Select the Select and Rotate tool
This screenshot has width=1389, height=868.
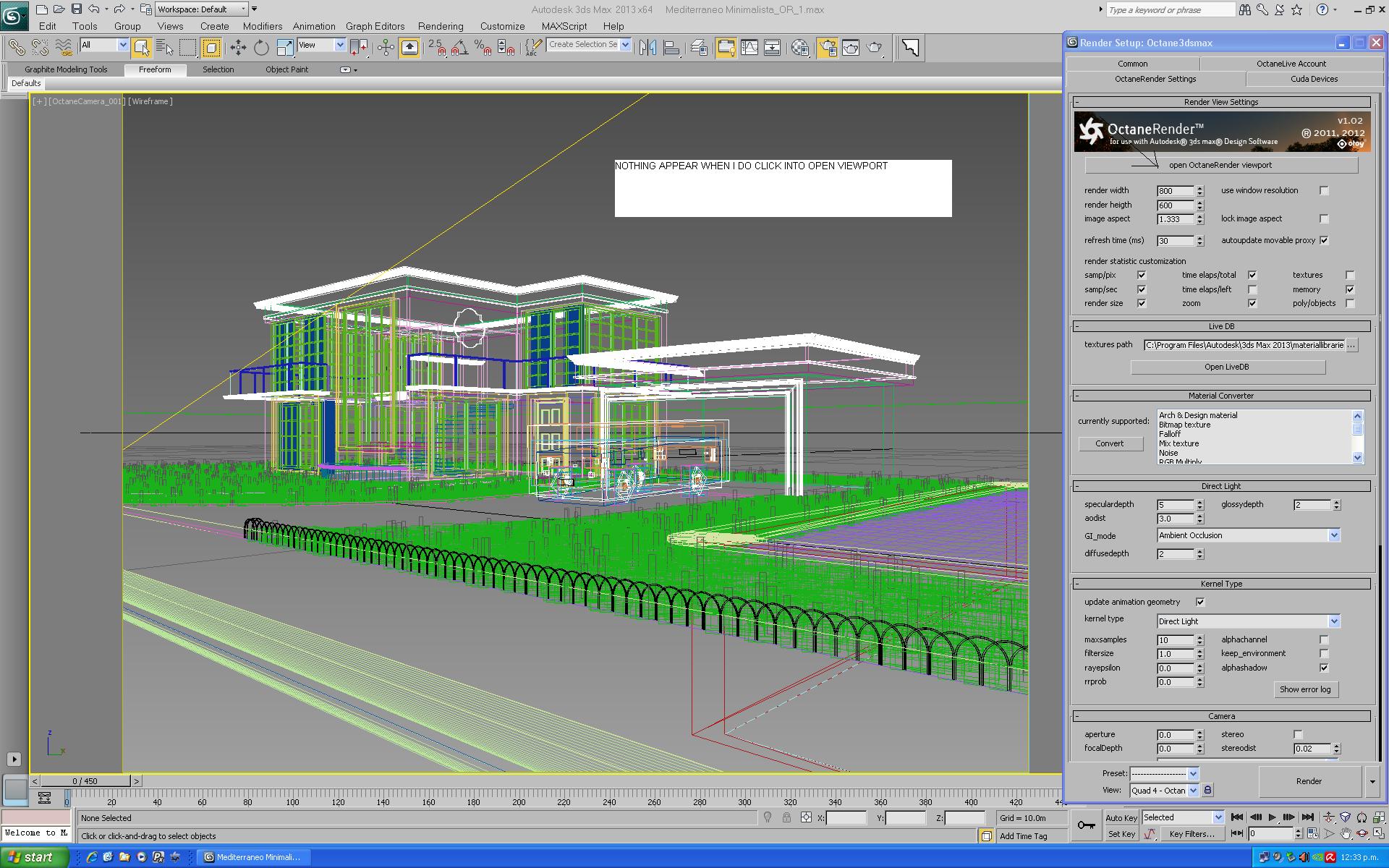(261, 48)
